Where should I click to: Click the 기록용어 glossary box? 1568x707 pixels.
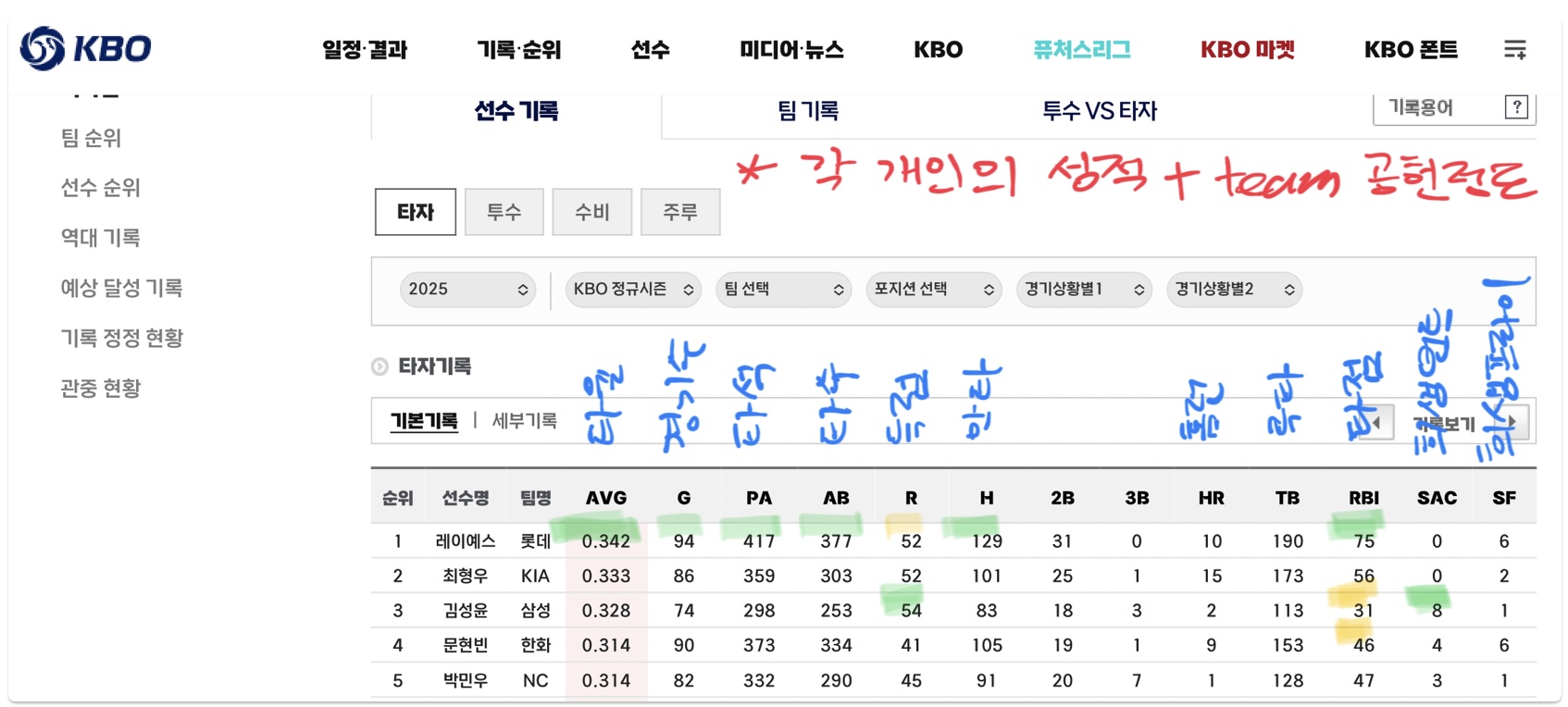coord(1455,108)
